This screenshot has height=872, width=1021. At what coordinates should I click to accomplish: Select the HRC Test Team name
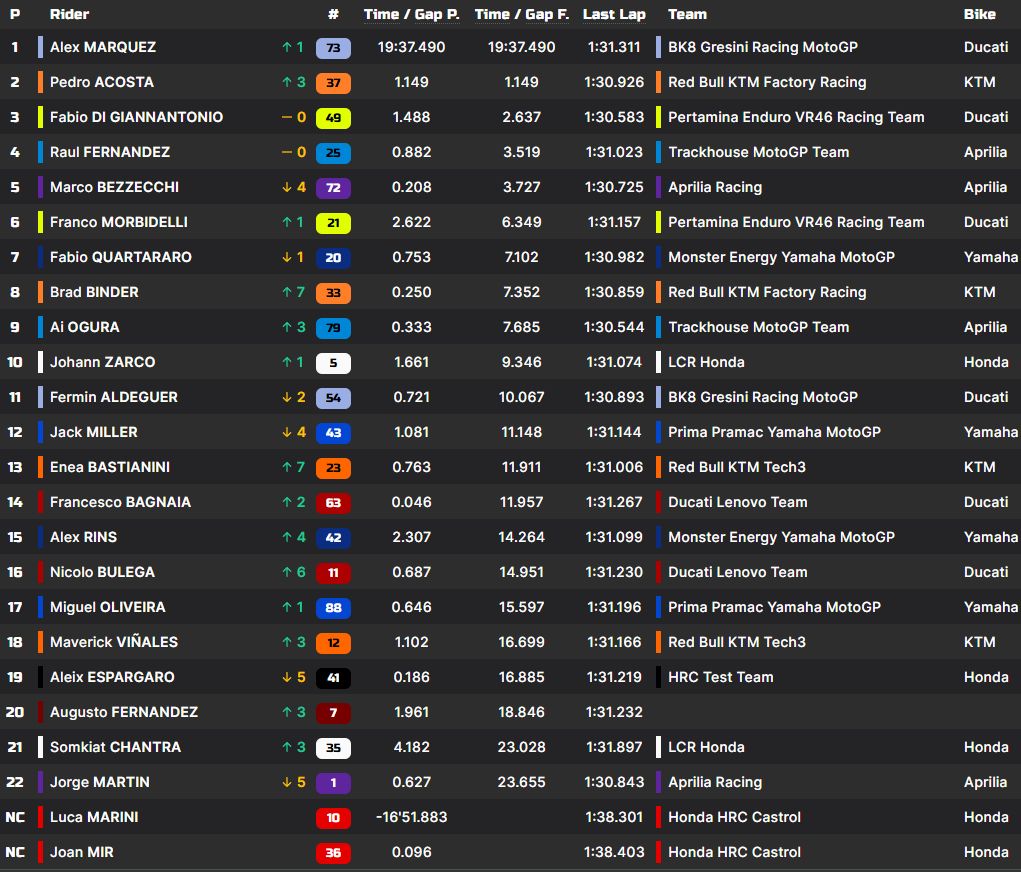pos(720,677)
